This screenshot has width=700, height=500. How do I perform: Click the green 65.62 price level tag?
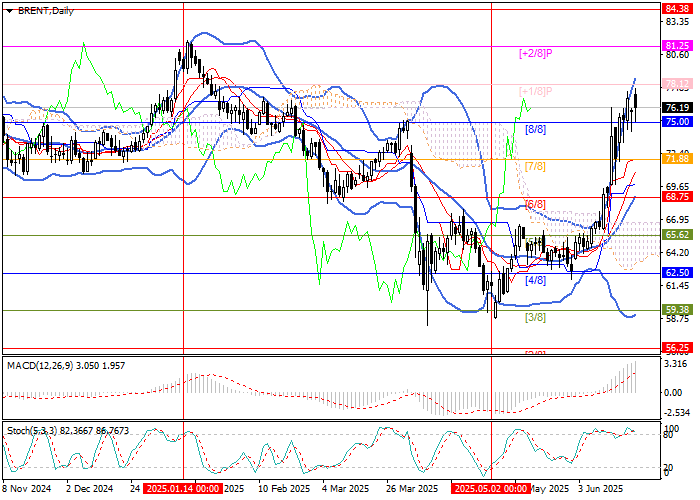tap(677, 234)
